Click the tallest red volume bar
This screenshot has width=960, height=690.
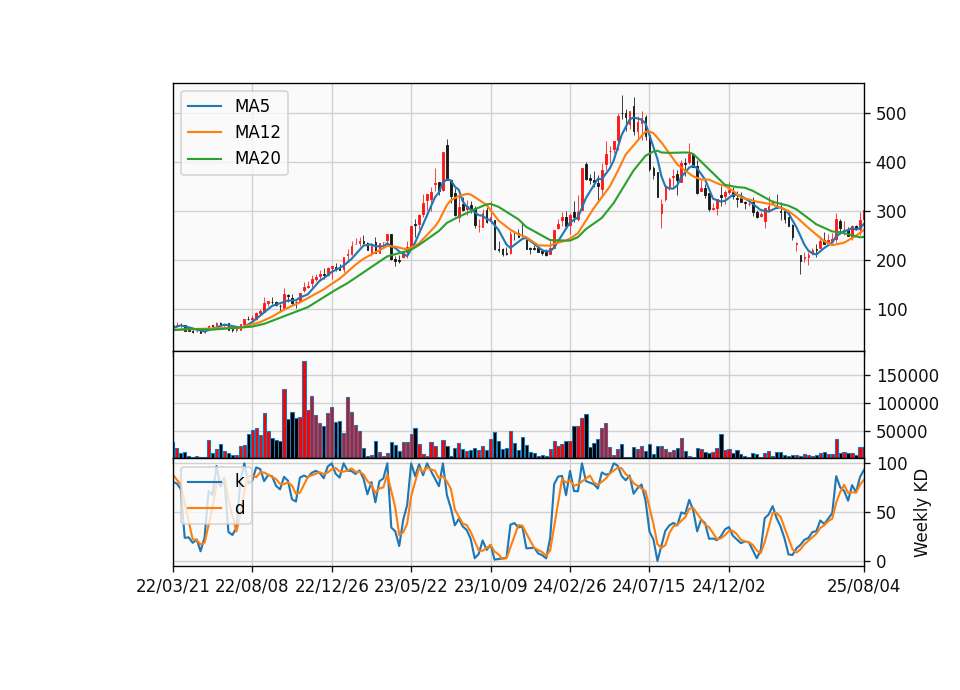[304, 410]
